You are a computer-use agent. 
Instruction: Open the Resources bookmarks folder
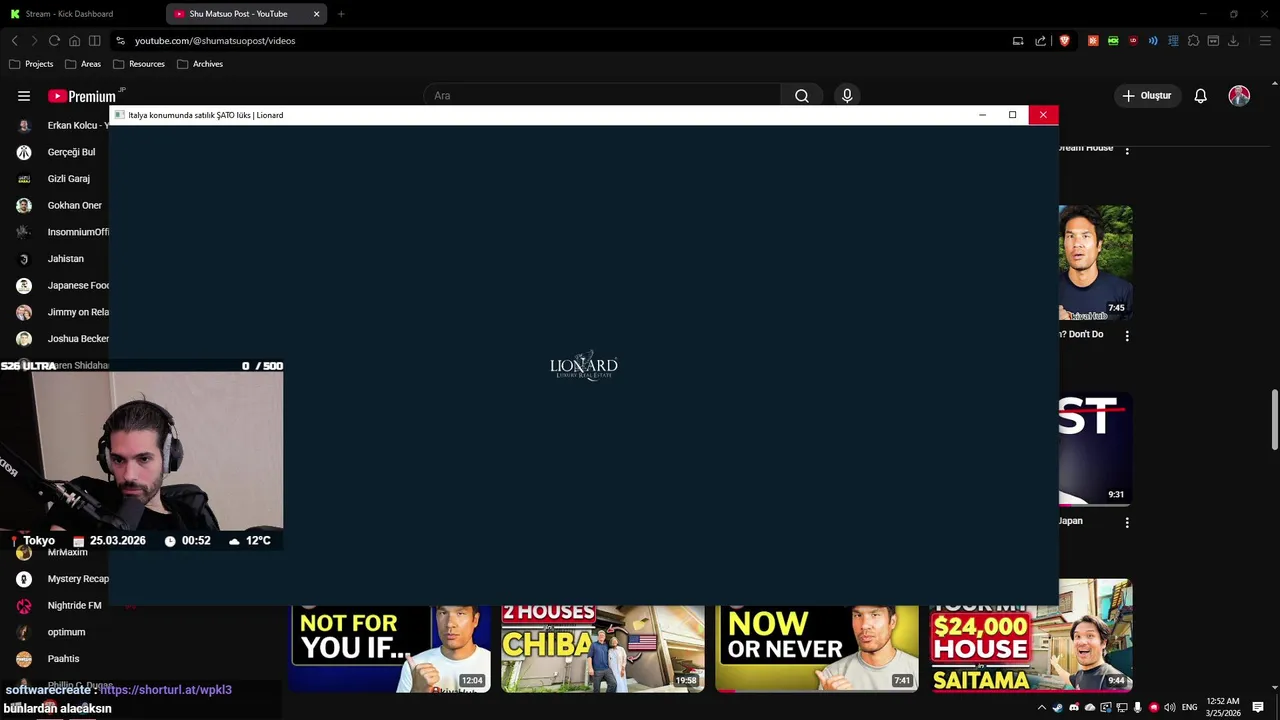[x=139, y=64]
